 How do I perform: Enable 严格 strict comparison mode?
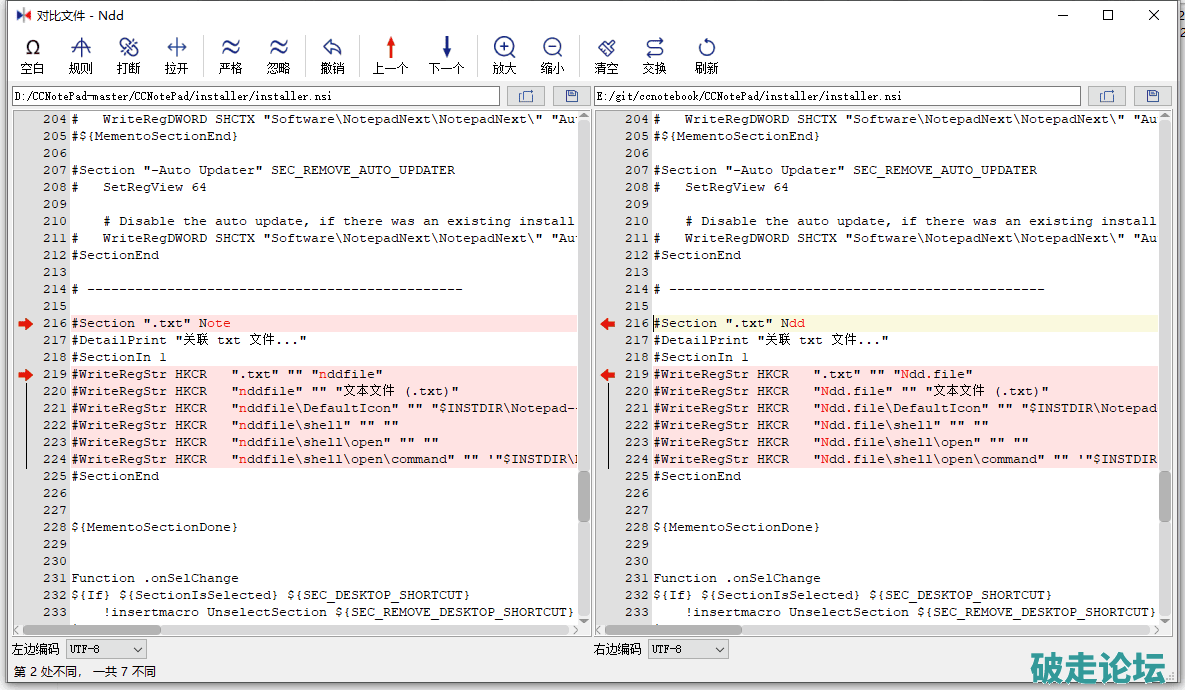[231, 56]
